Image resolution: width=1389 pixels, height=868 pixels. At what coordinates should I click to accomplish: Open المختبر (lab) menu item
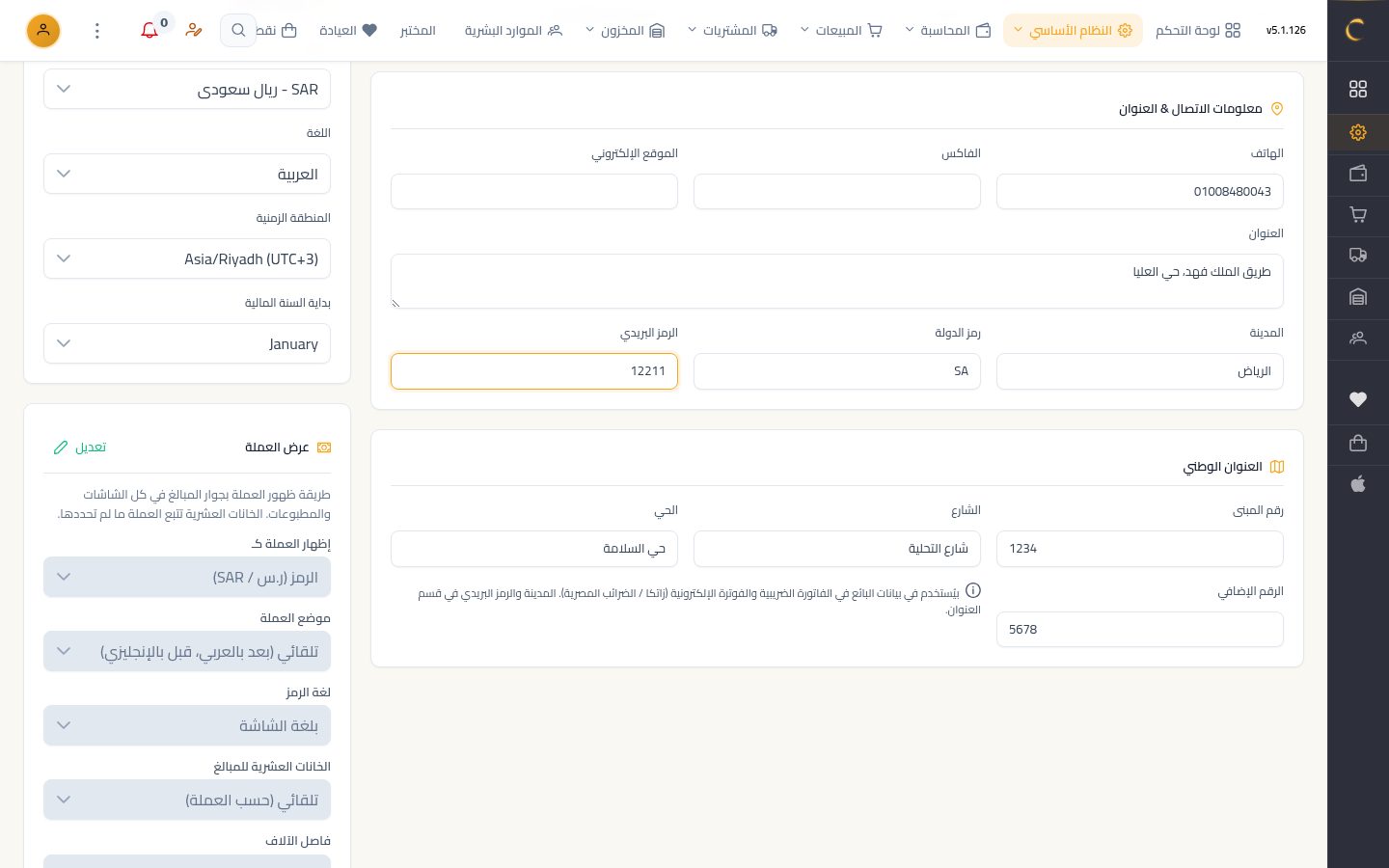pos(418,31)
